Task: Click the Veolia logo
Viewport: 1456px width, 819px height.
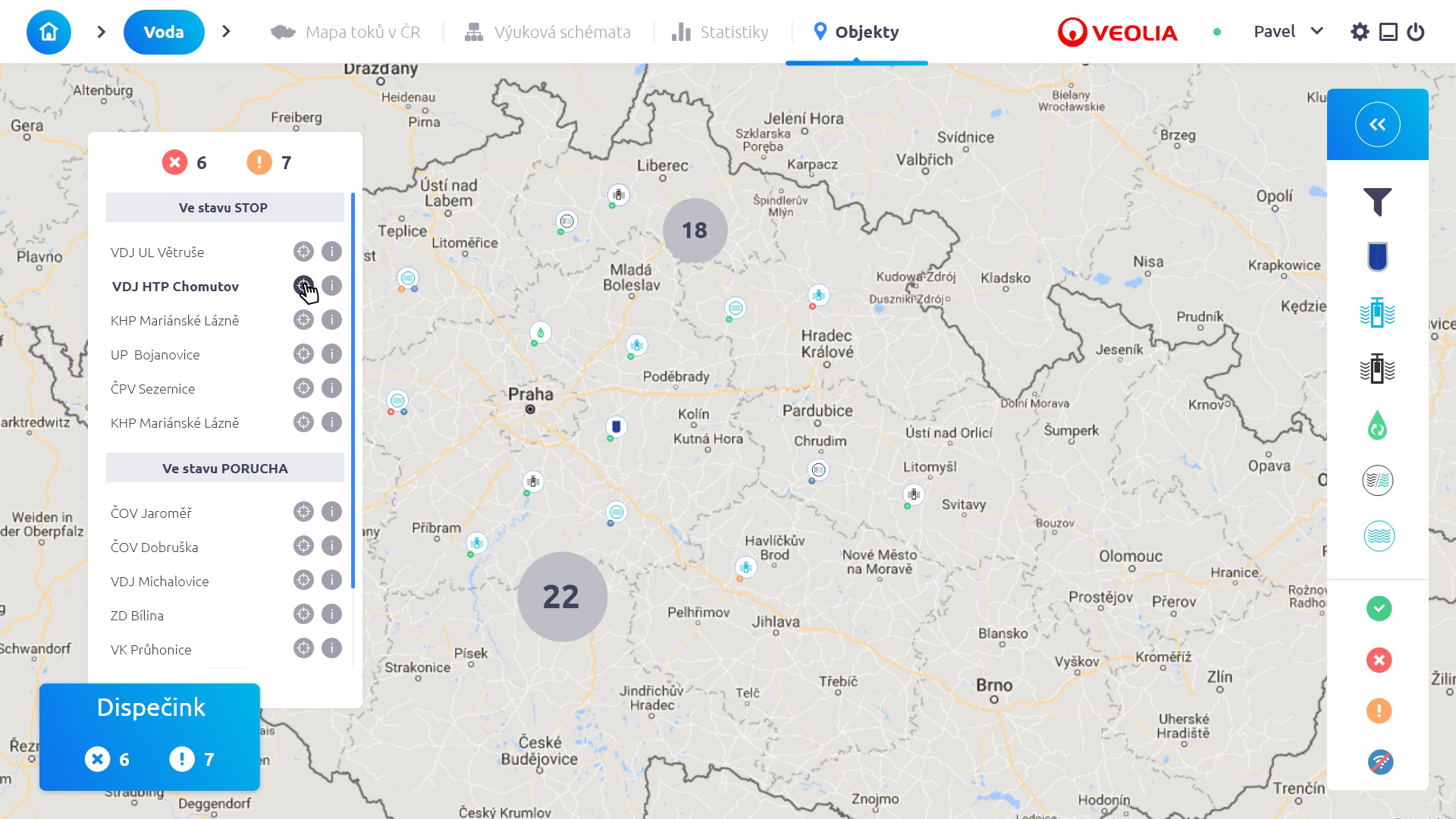Action: 1118,32
